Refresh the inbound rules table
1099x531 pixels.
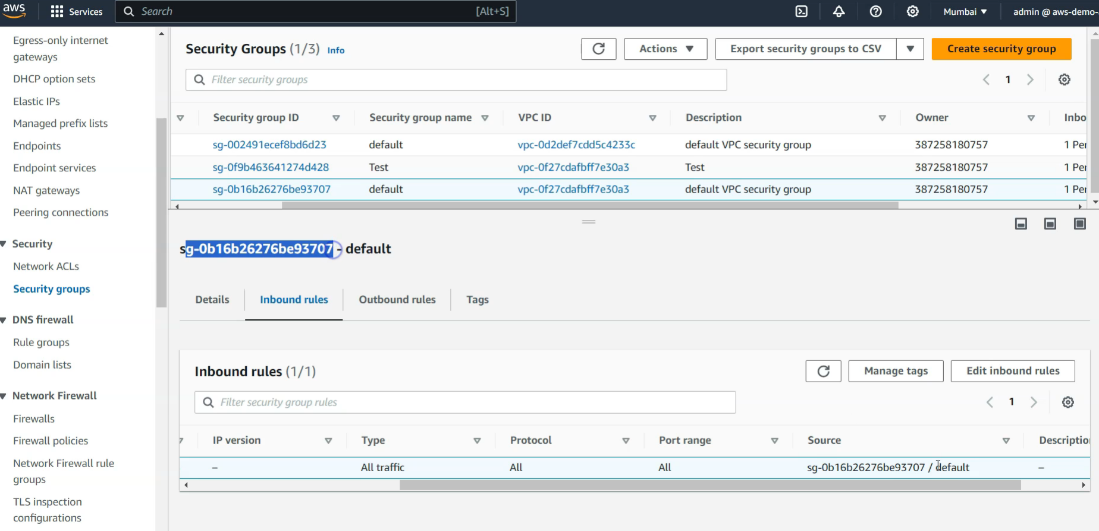pos(823,371)
